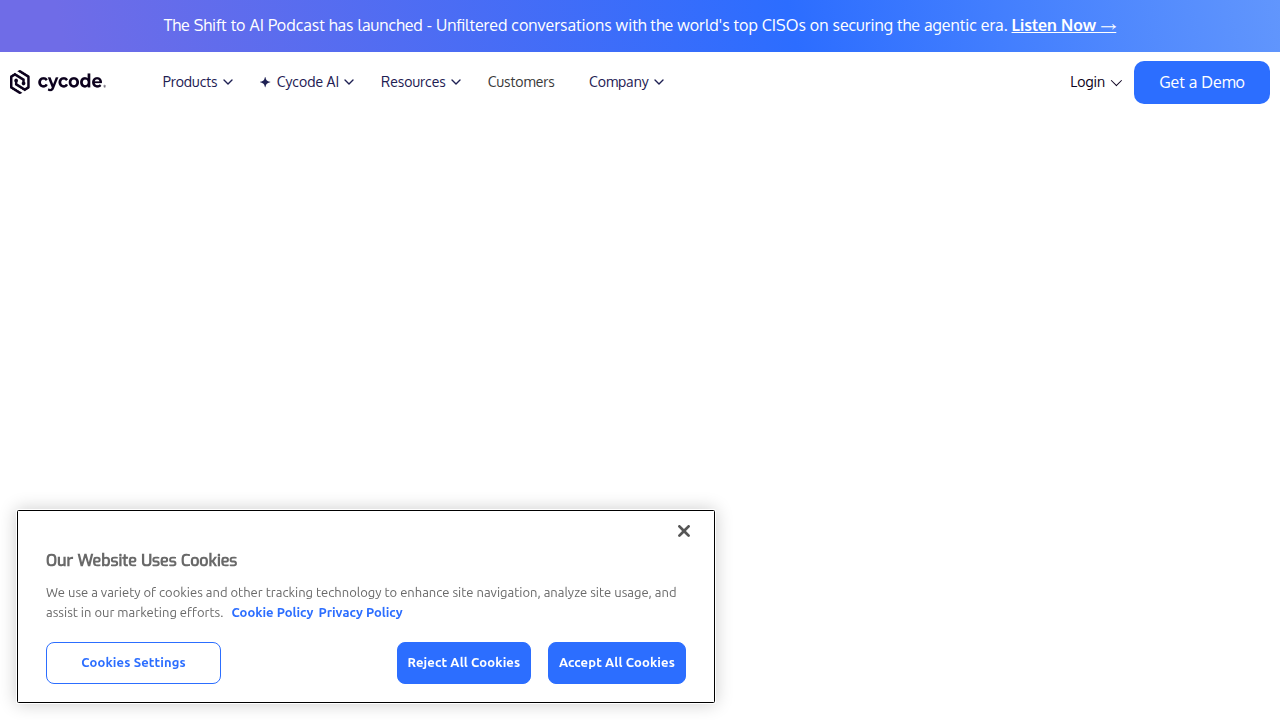
Task: Close the cookie banner with X
Action: pos(684,531)
